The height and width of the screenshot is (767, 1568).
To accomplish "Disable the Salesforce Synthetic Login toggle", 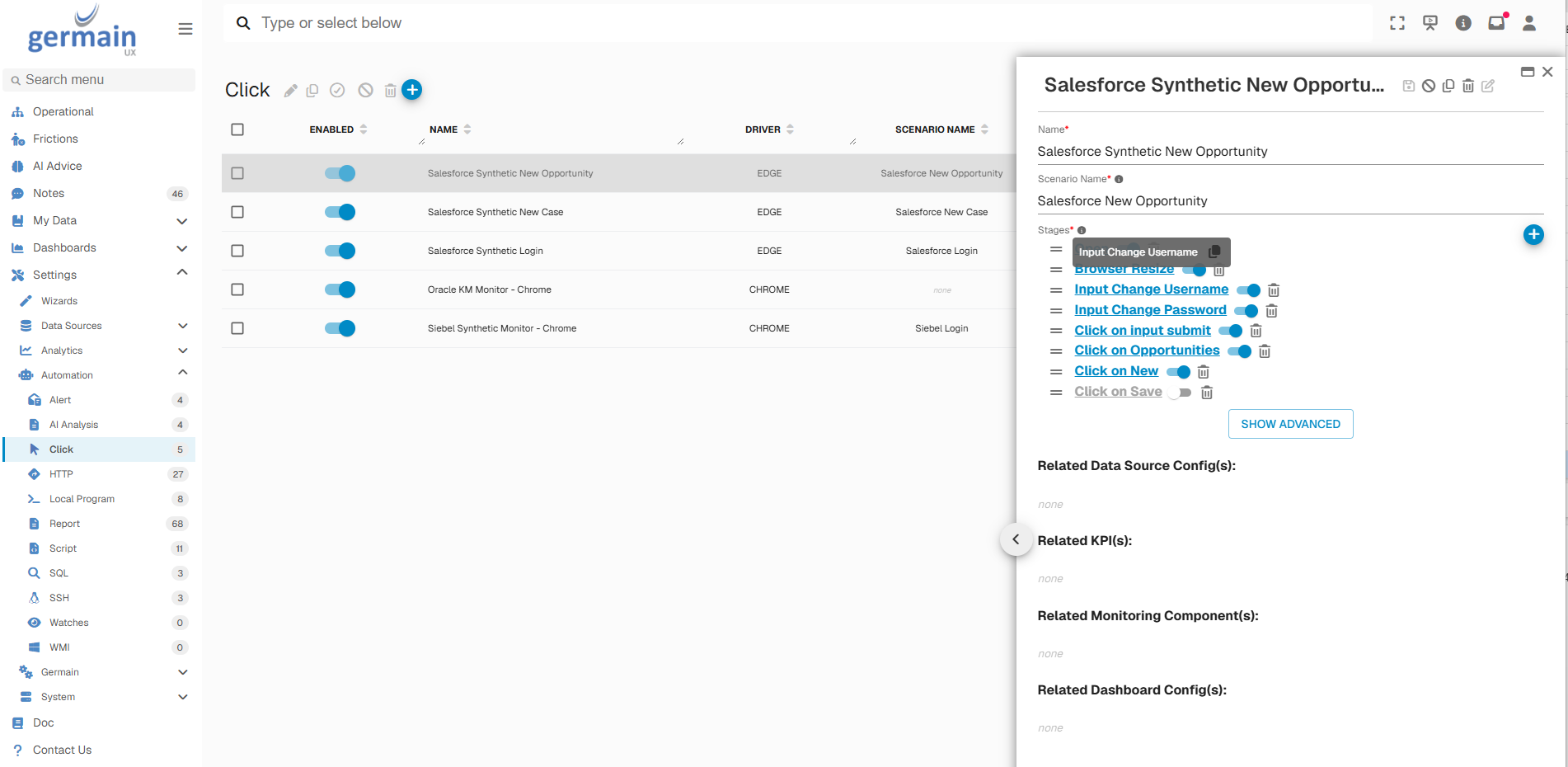I will coord(340,251).
